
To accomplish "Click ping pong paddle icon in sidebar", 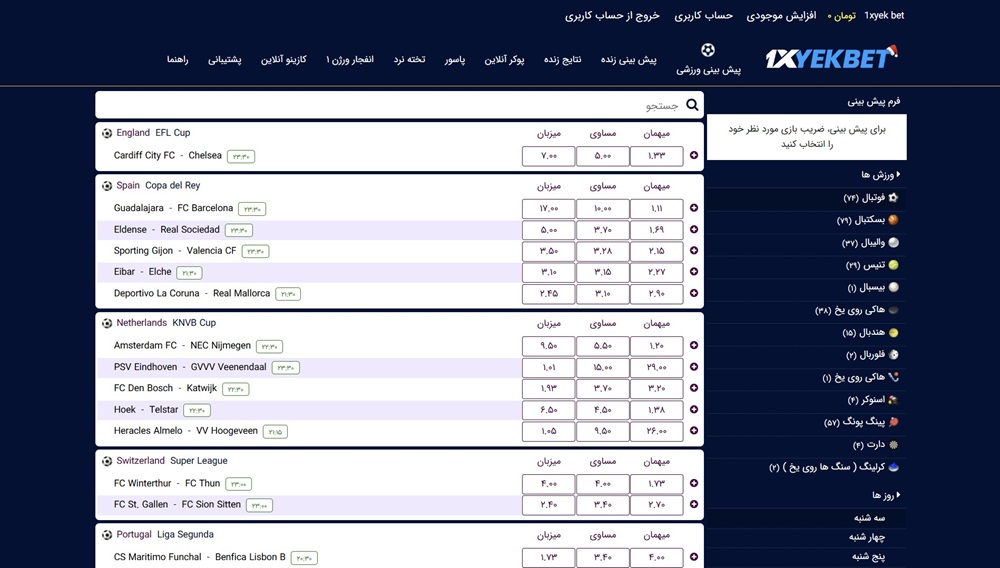I will coord(893,422).
